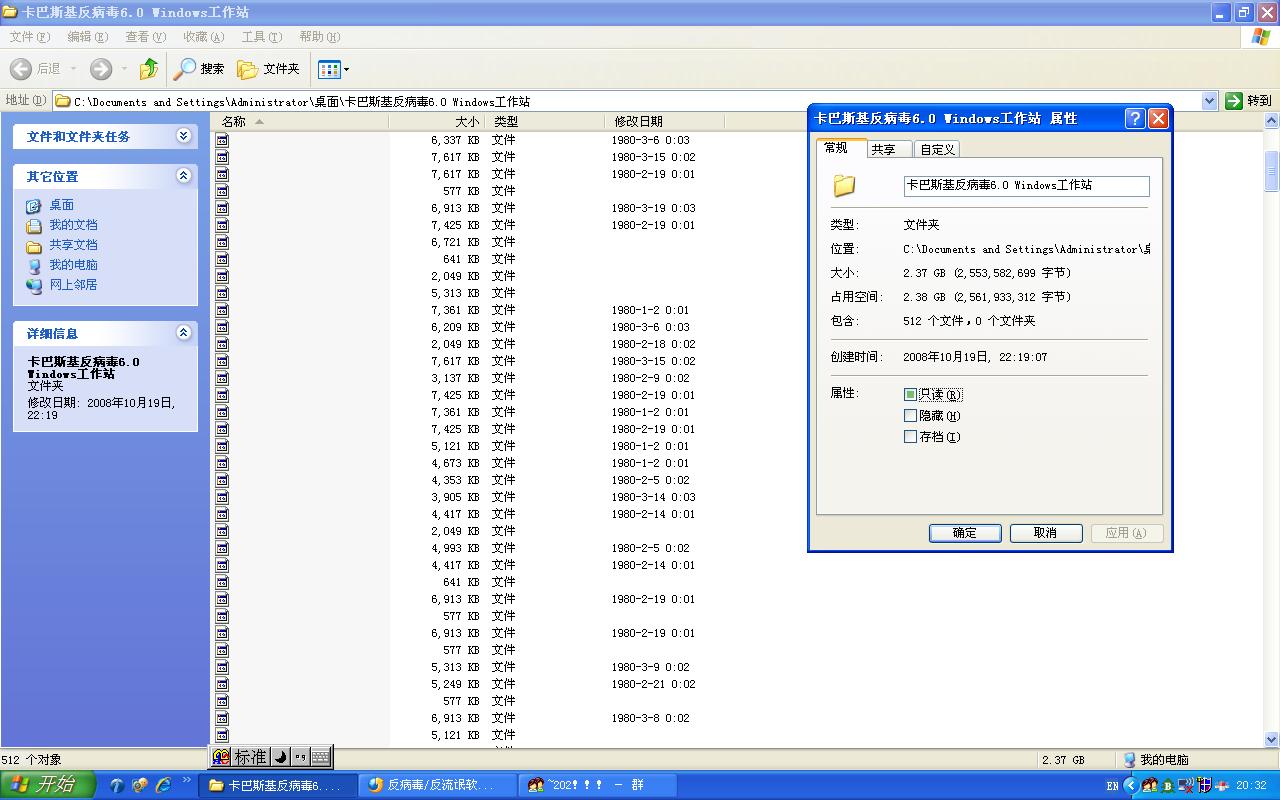
Task: Open the 文件 menu
Action: pos(29,37)
